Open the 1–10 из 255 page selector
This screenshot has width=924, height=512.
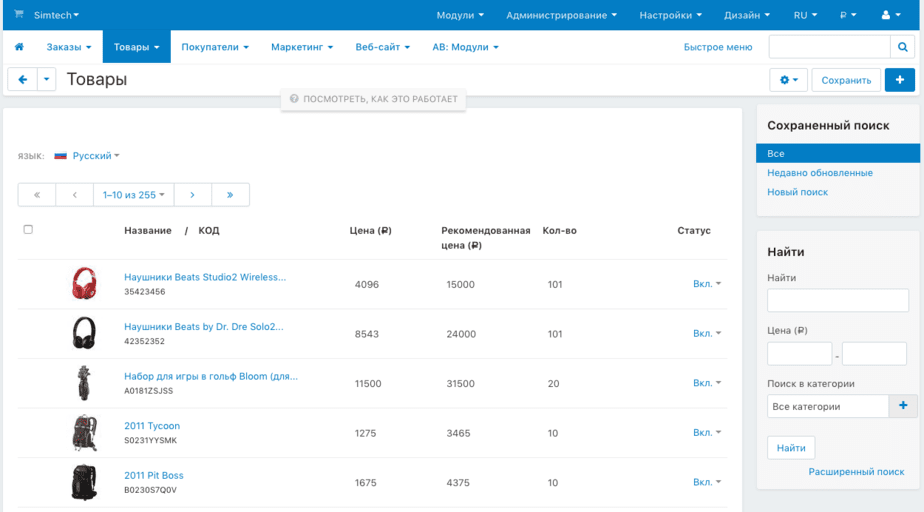pyautogui.click(x=133, y=194)
